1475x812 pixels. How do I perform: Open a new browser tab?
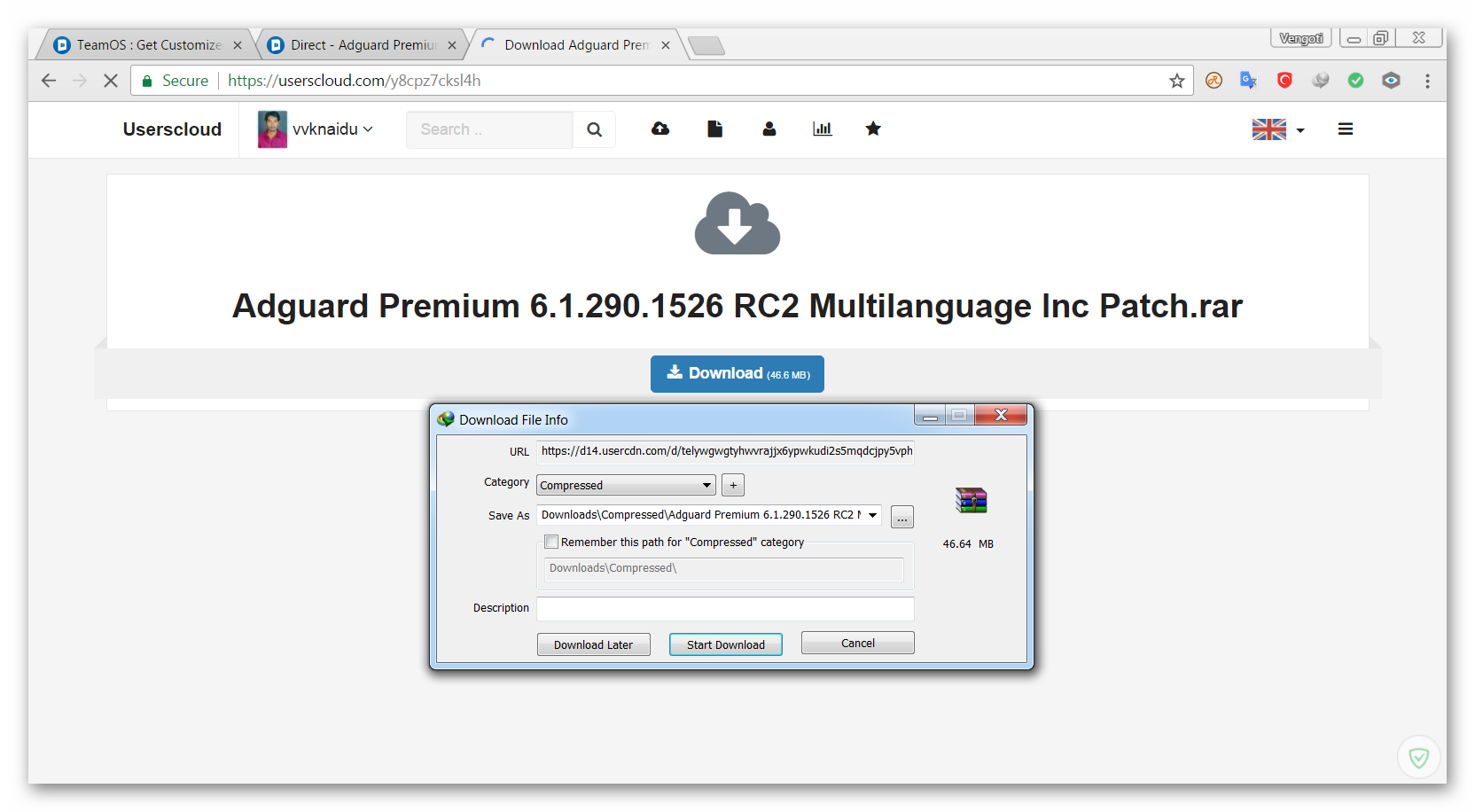point(706,45)
